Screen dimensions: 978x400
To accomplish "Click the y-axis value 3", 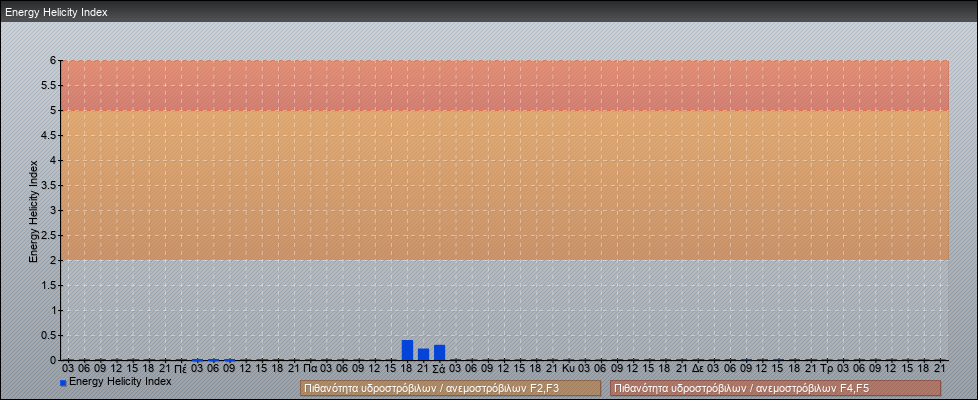I will point(54,210).
